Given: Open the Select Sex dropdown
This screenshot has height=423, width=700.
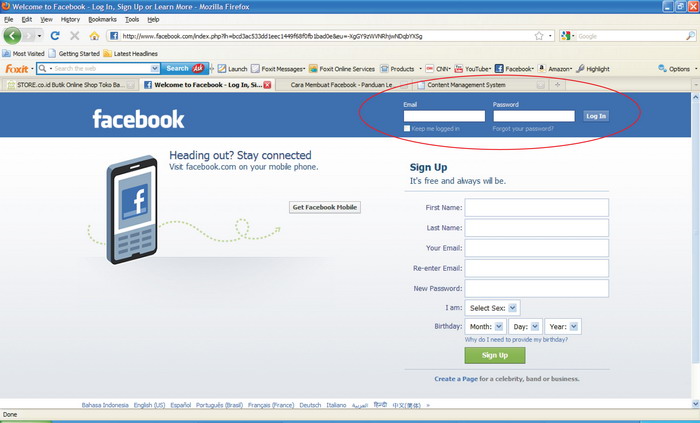Looking at the screenshot, I should (493, 308).
